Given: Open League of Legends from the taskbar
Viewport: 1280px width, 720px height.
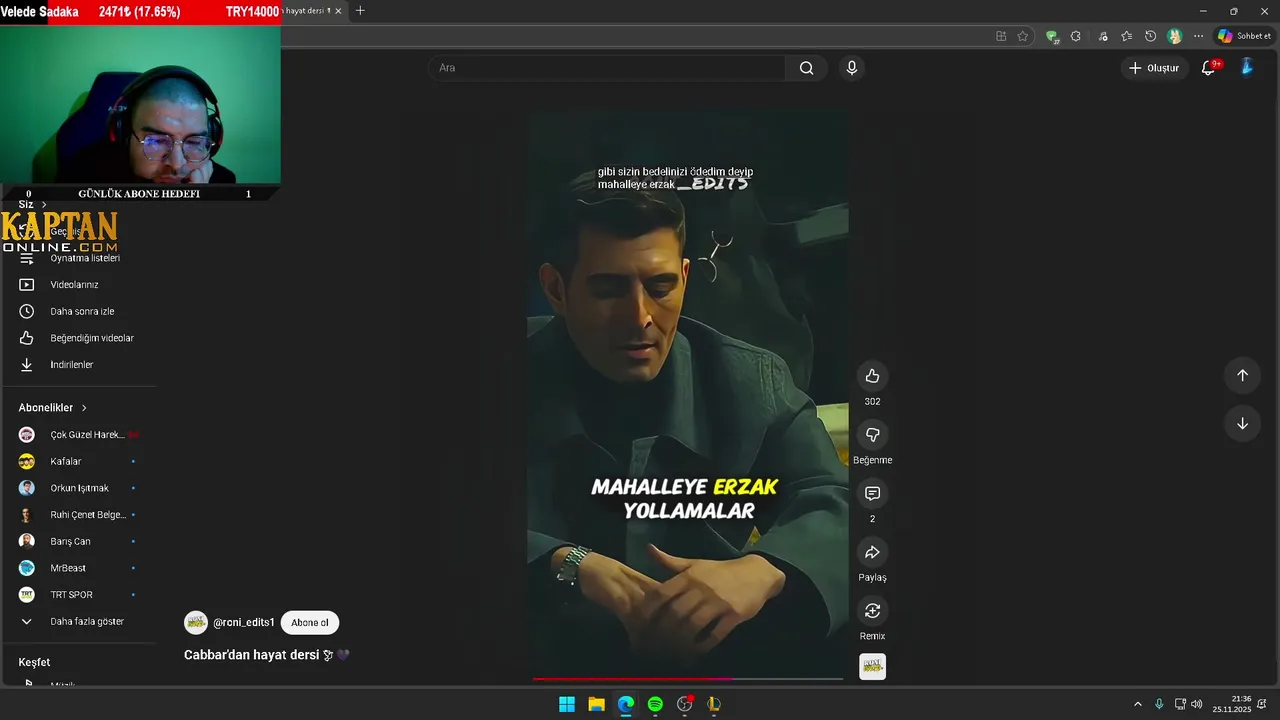Looking at the screenshot, I should [713, 704].
